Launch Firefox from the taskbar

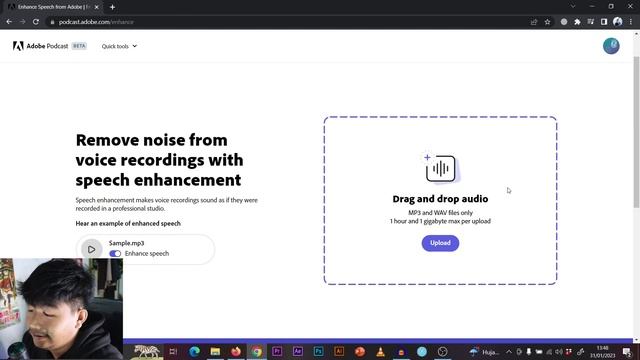(236, 351)
